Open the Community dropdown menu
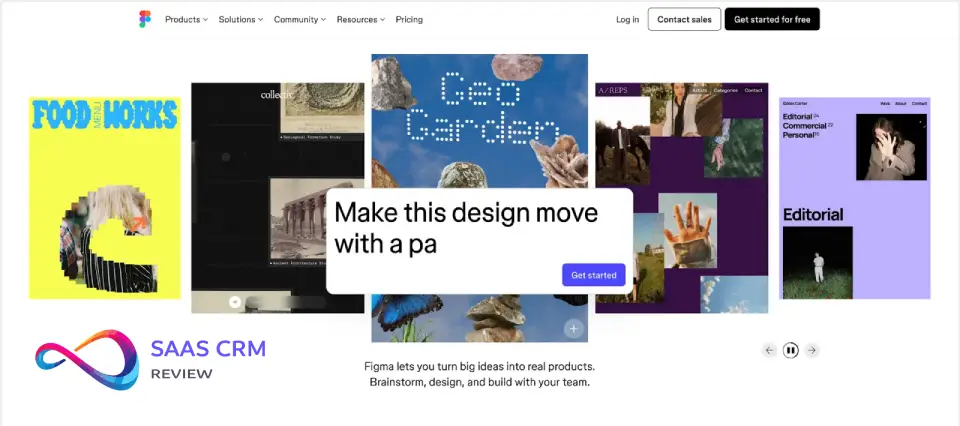Image resolution: width=960 pixels, height=426 pixels. 300,20
